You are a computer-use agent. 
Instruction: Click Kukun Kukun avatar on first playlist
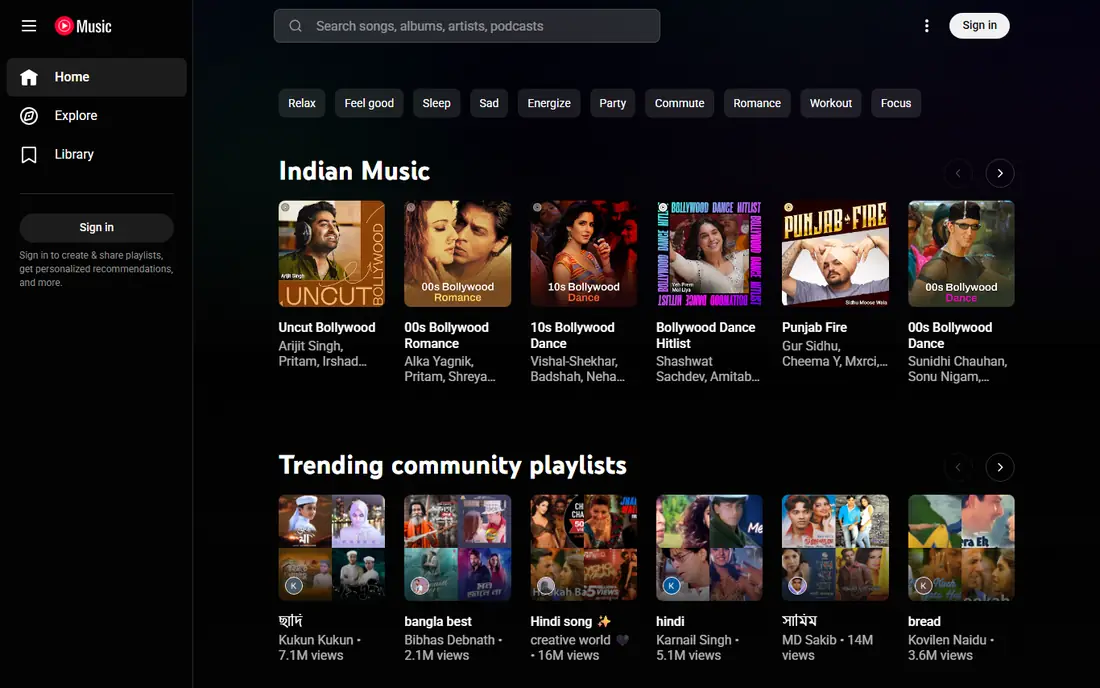coord(294,585)
